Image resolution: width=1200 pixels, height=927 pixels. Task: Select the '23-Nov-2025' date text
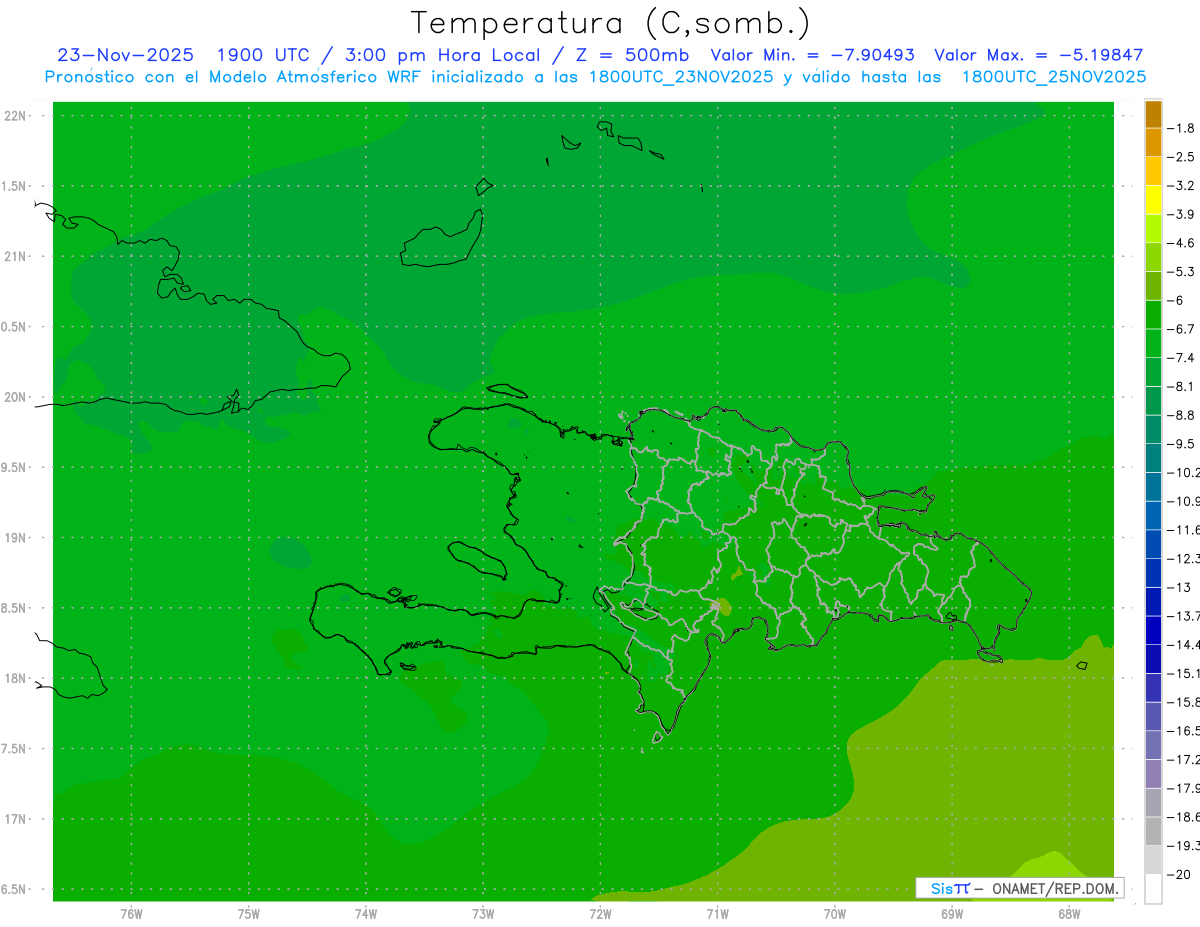point(125,55)
